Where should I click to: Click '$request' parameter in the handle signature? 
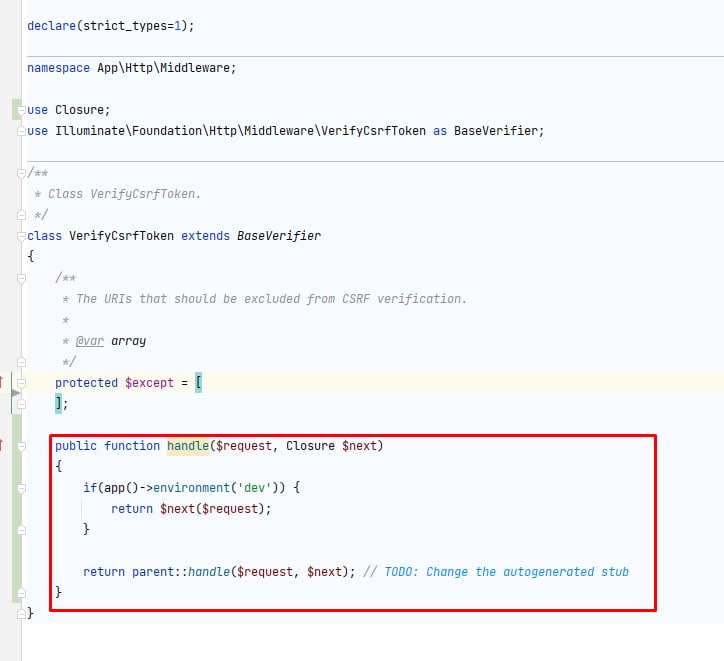[x=243, y=446]
